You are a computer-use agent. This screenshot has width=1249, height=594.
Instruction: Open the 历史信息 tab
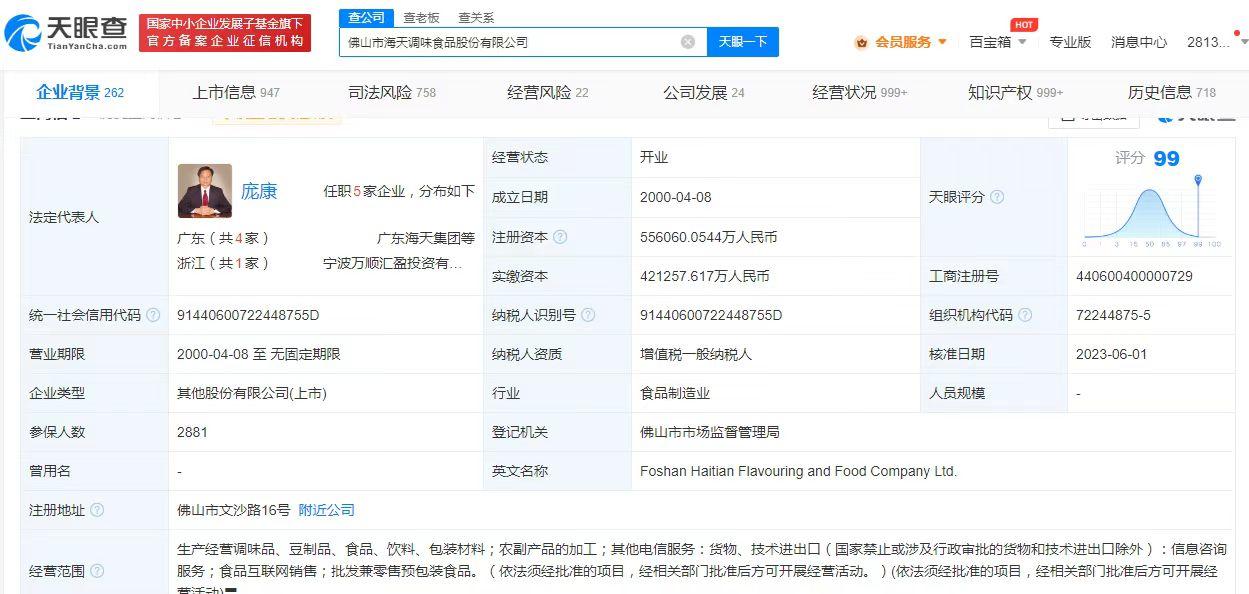click(1172, 93)
